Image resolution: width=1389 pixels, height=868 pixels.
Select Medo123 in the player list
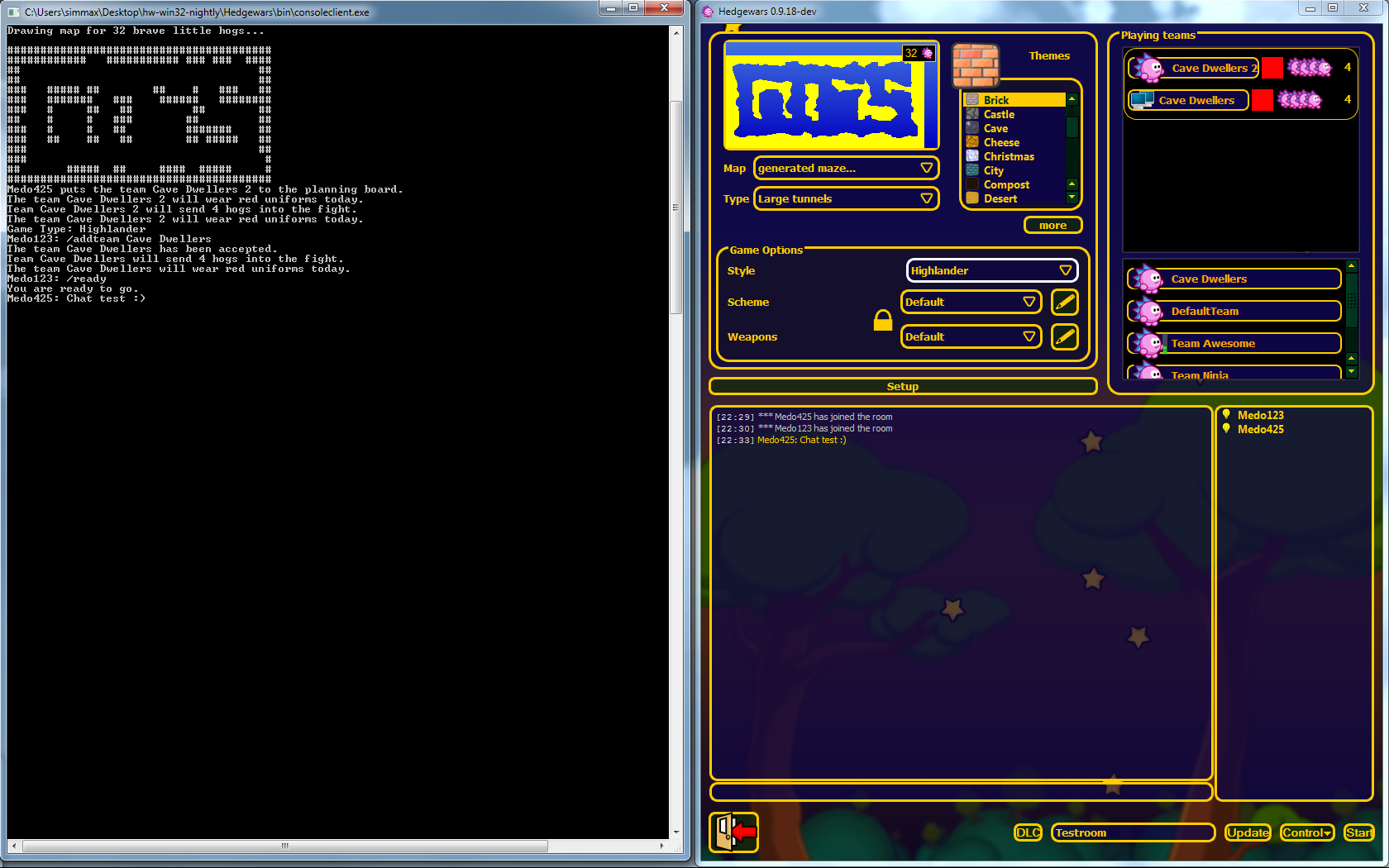(x=1260, y=415)
